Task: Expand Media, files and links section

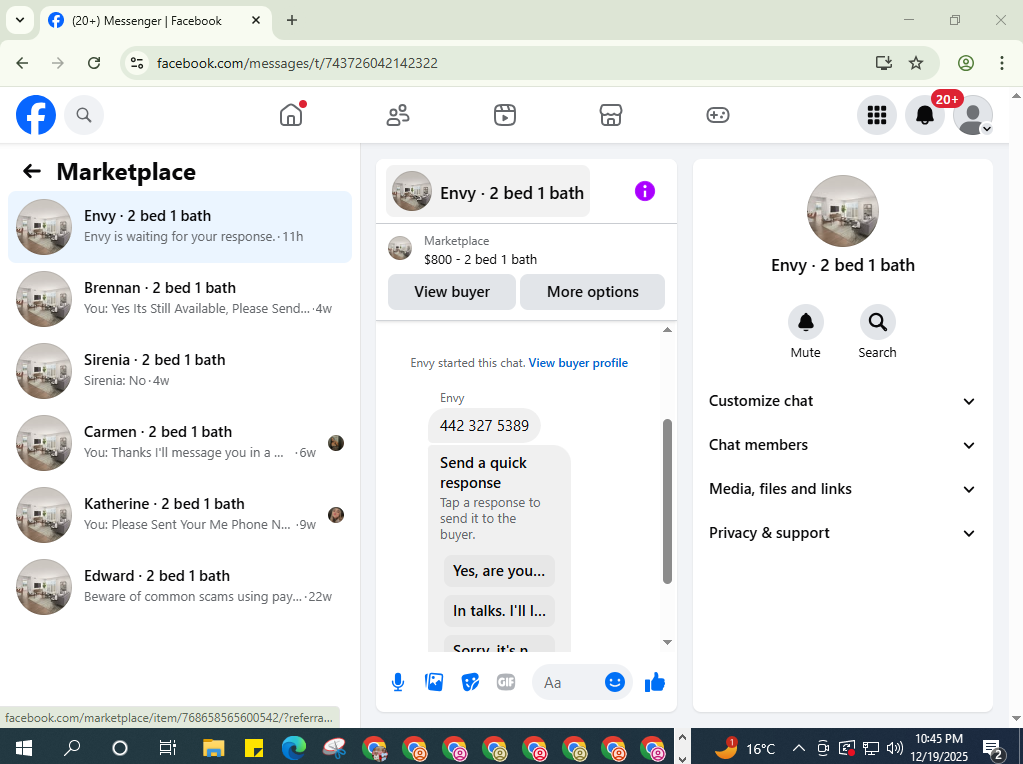Action: [842, 489]
